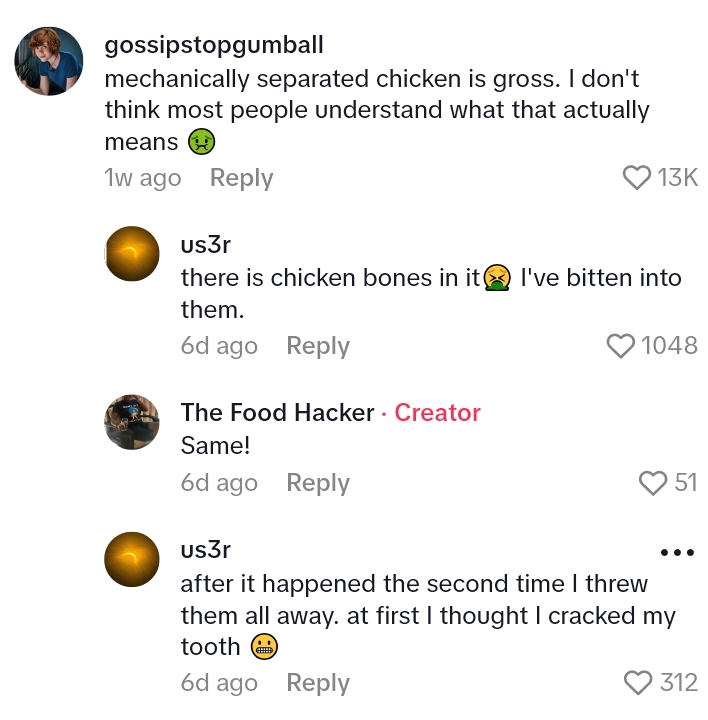Image resolution: width=708 pixels, height=720 pixels.
Task: Like us3r's cracked tooth comment
Action: point(637,684)
